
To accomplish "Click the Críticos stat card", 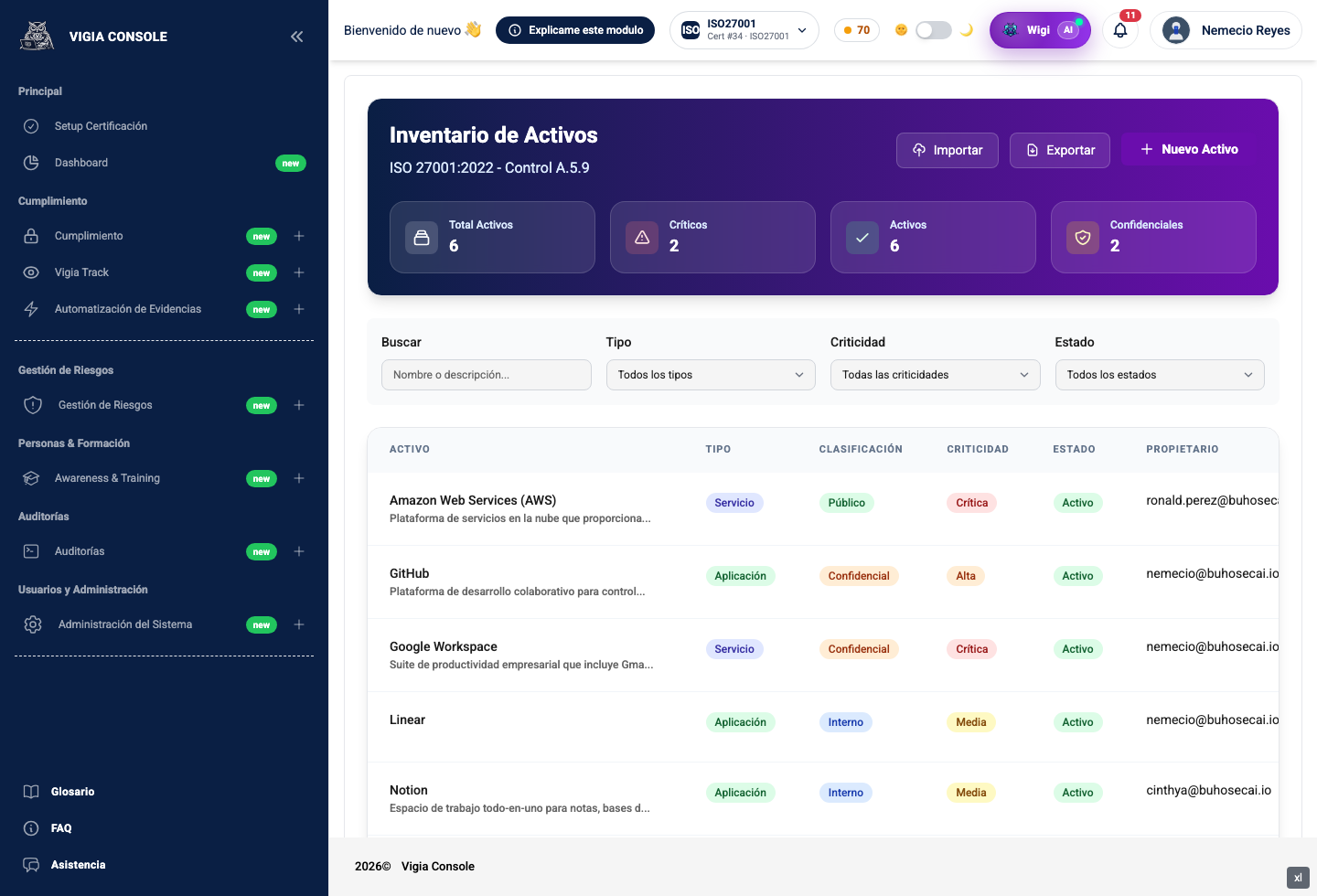I will pyautogui.click(x=712, y=237).
